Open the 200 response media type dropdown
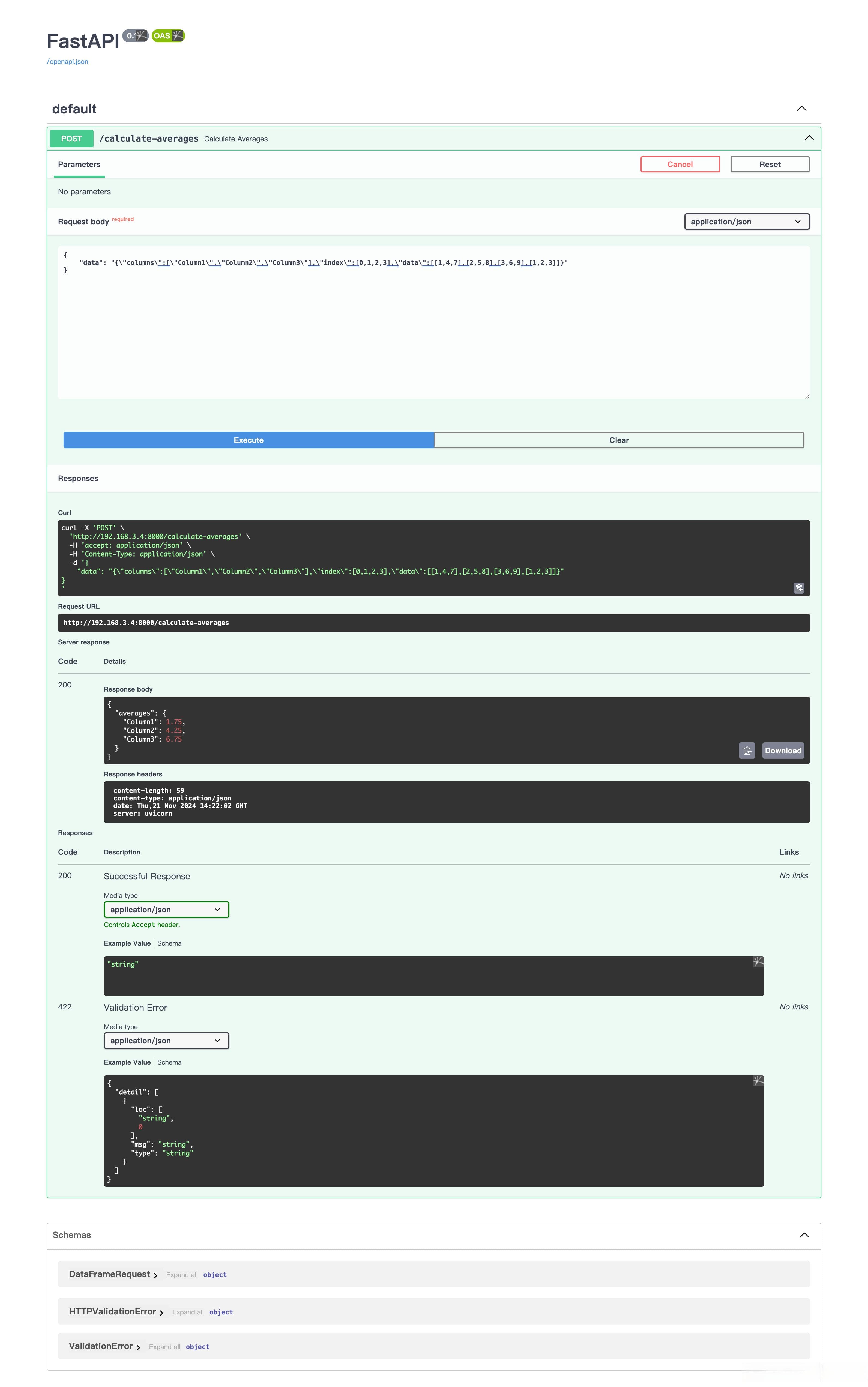The image size is (868, 1387). pos(166,909)
